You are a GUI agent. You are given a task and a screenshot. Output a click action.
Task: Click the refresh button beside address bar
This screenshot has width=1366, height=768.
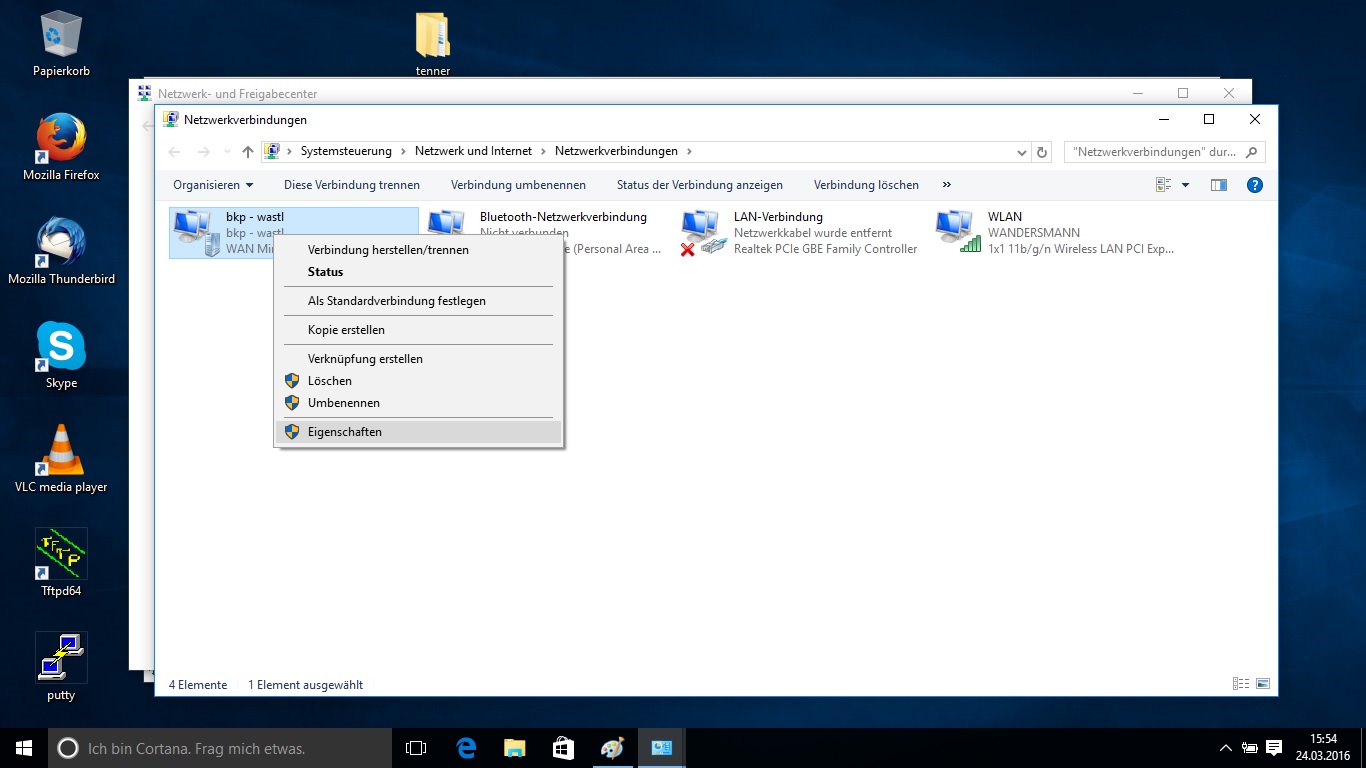tap(1042, 152)
